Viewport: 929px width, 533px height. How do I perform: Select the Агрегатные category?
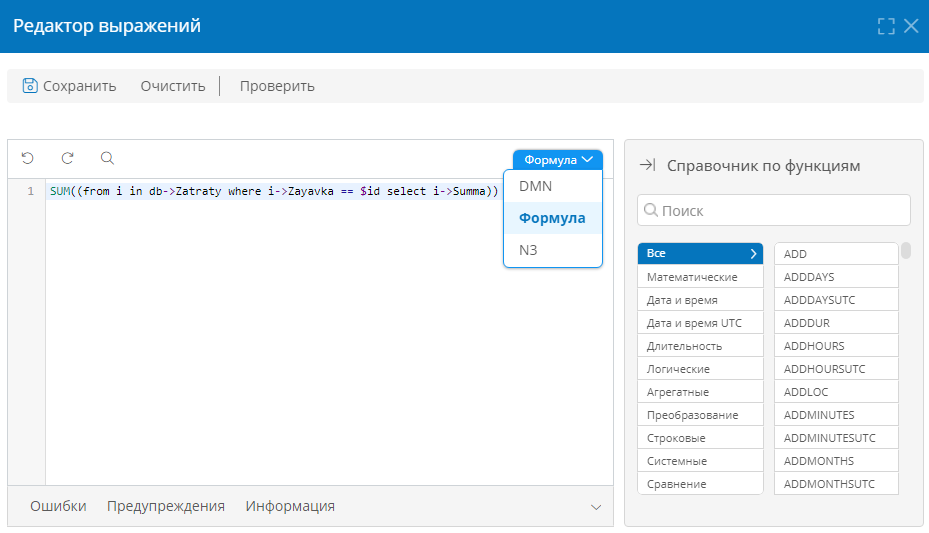pyautogui.click(x=700, y=392)
